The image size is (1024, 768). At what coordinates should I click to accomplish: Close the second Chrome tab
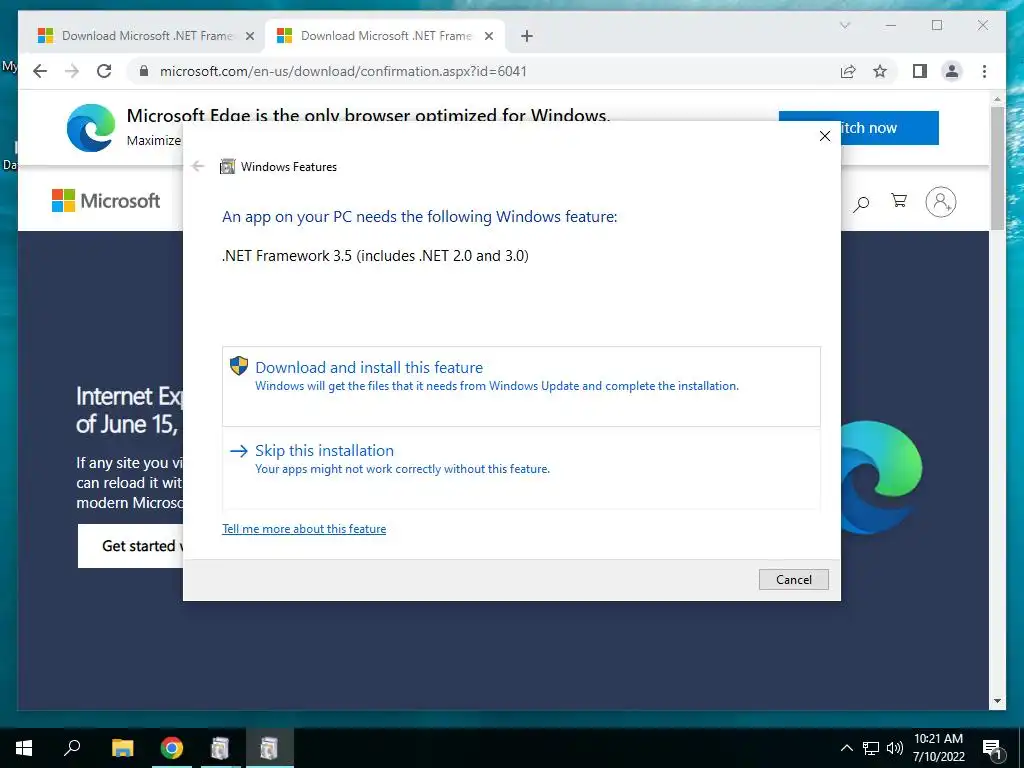(x=488, y=37)
